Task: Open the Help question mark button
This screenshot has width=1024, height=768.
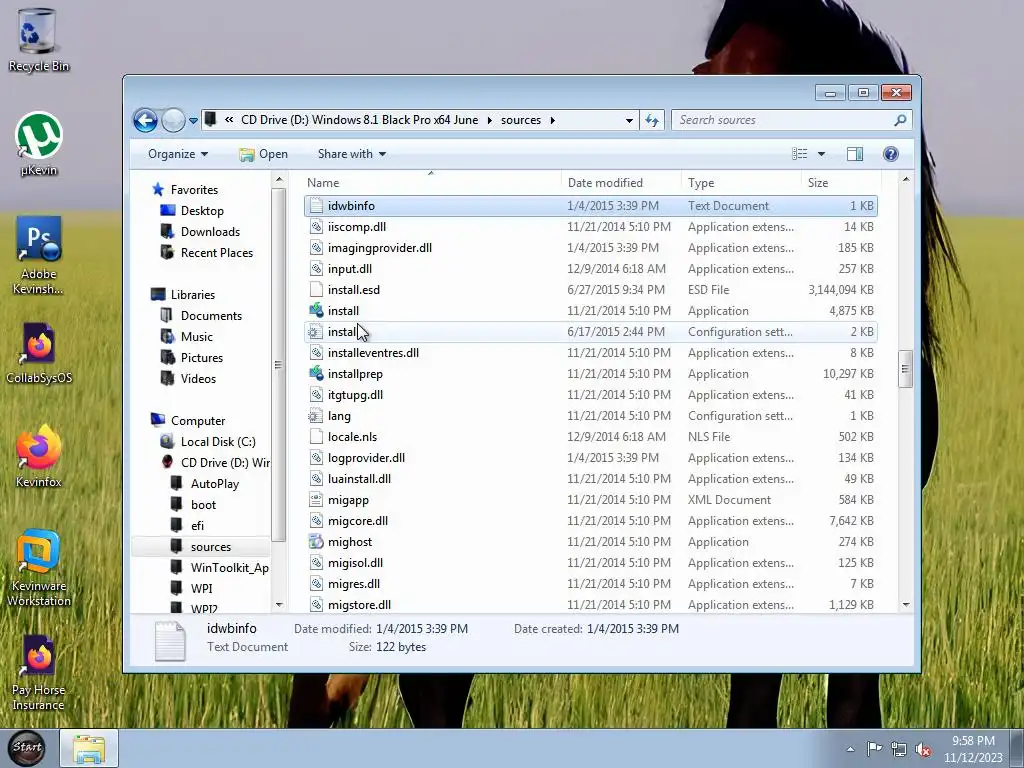Action: 891,154
